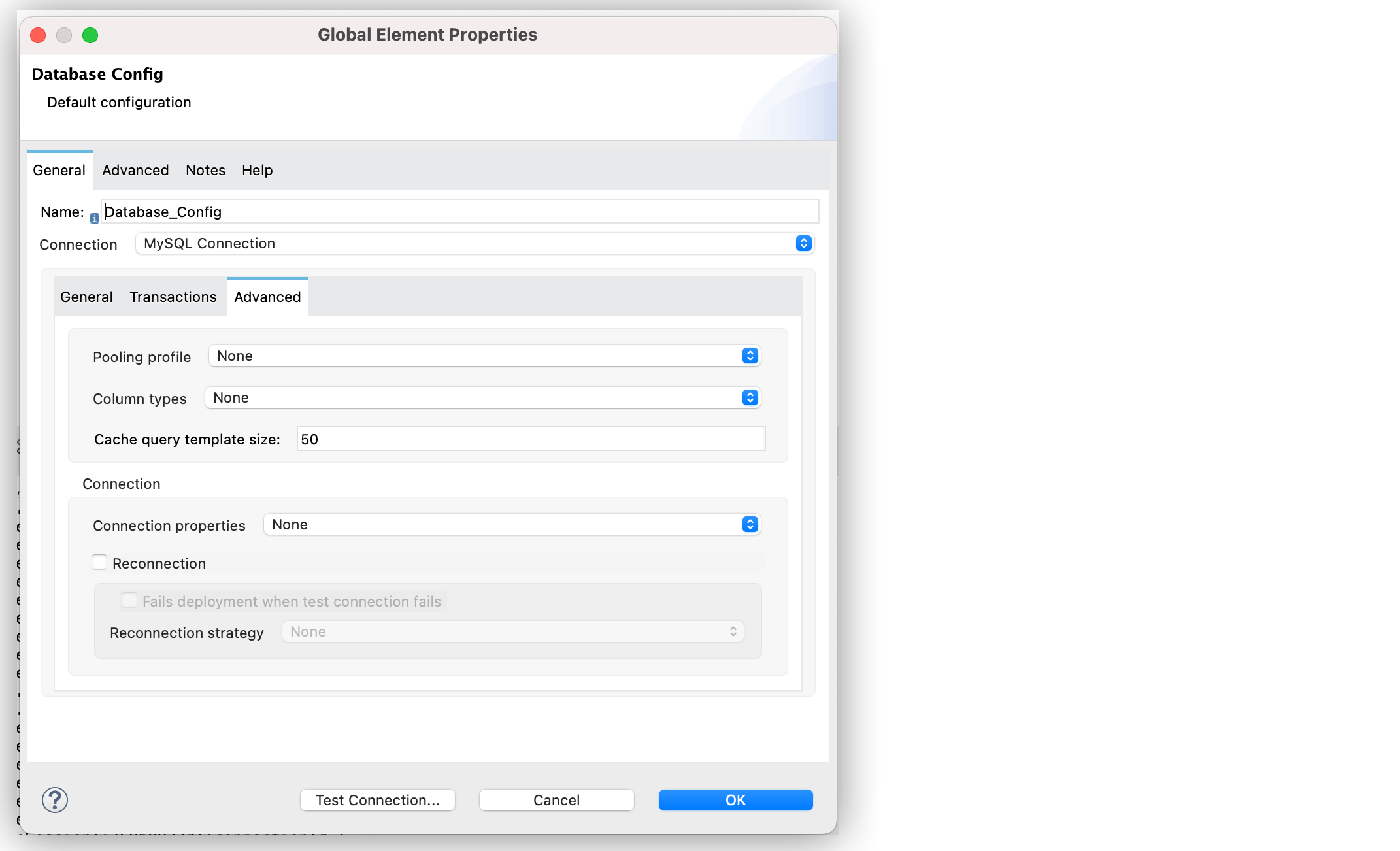1400x851 pixels.
Task: Click the Connection properties dropdown arrow
Action: (x=750, y=524)
